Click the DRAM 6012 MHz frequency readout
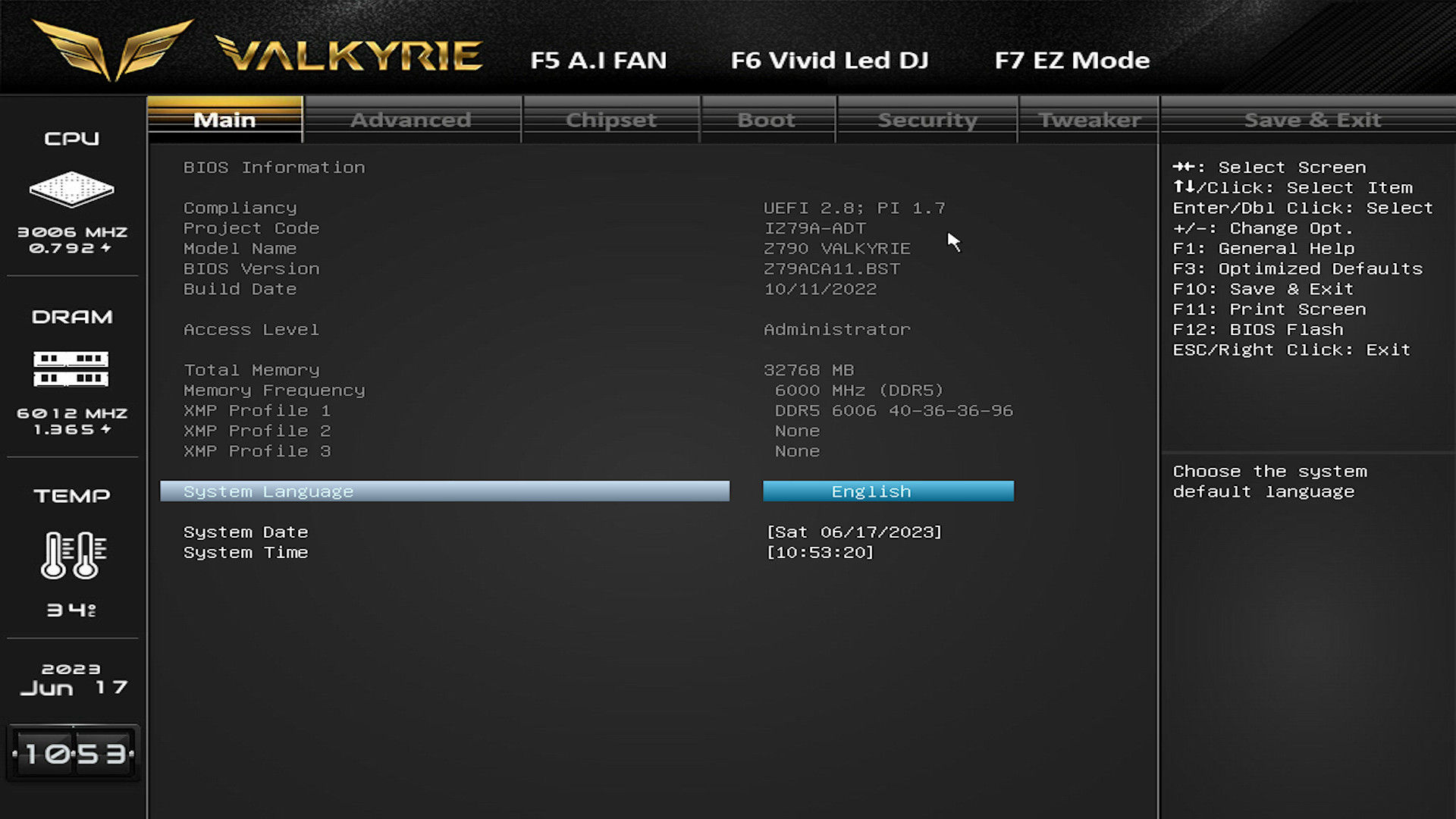The width and height of the screenshot is (1456, 819). click(72, 413)
